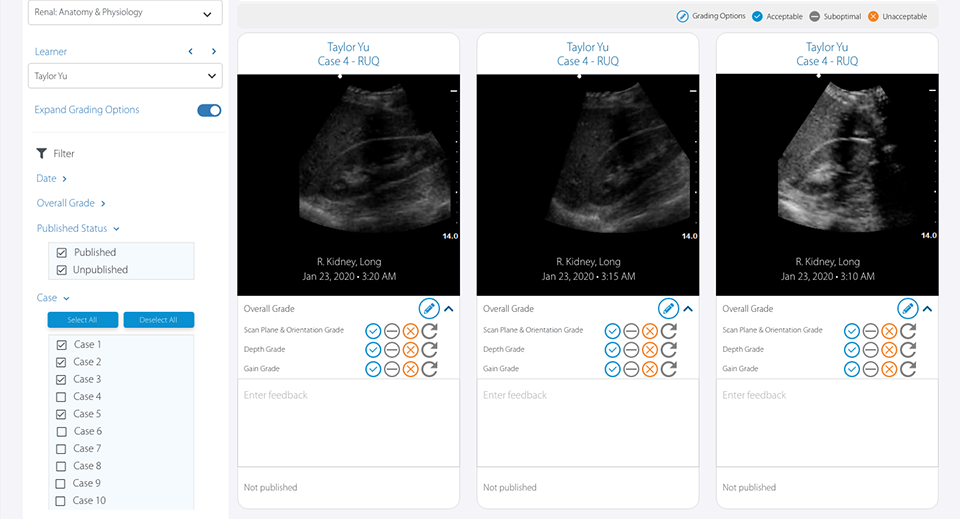Screen dimensions: 960x519
Task: Reset Scan Plane grade on 3:10 AM card
Action: (x=909, y=331)
